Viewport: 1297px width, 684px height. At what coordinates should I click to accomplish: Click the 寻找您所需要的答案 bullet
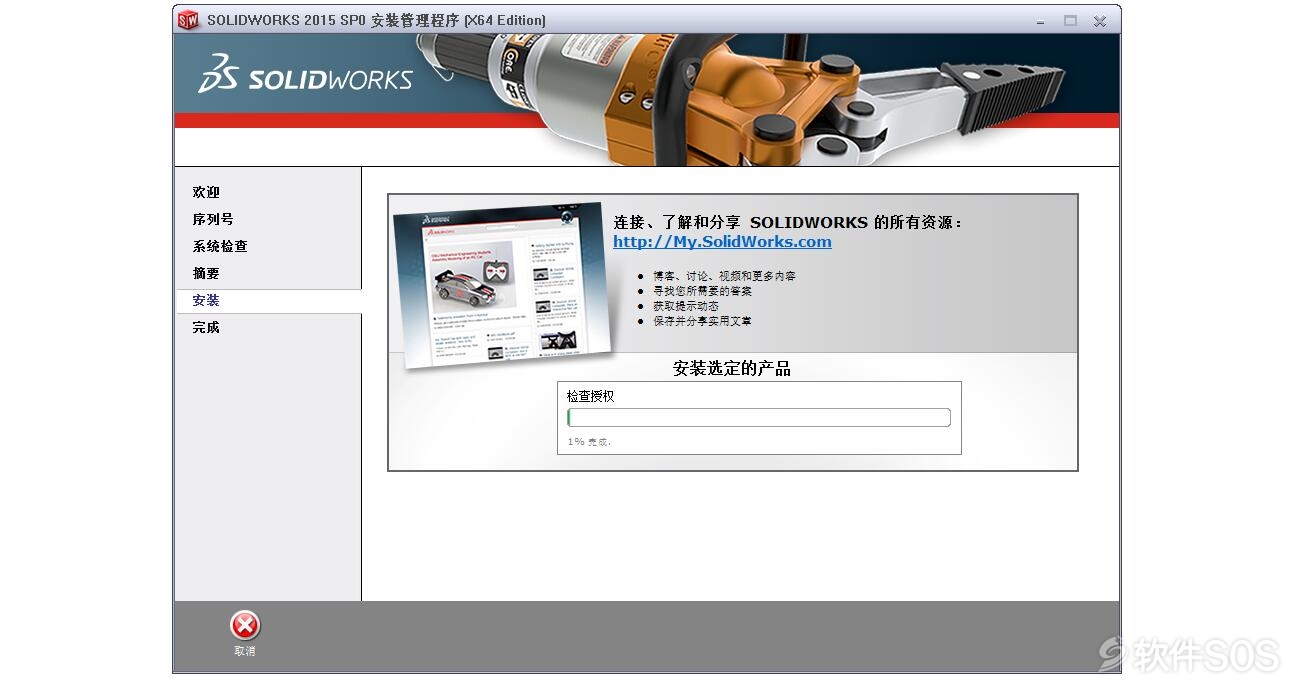coord(703,291)
